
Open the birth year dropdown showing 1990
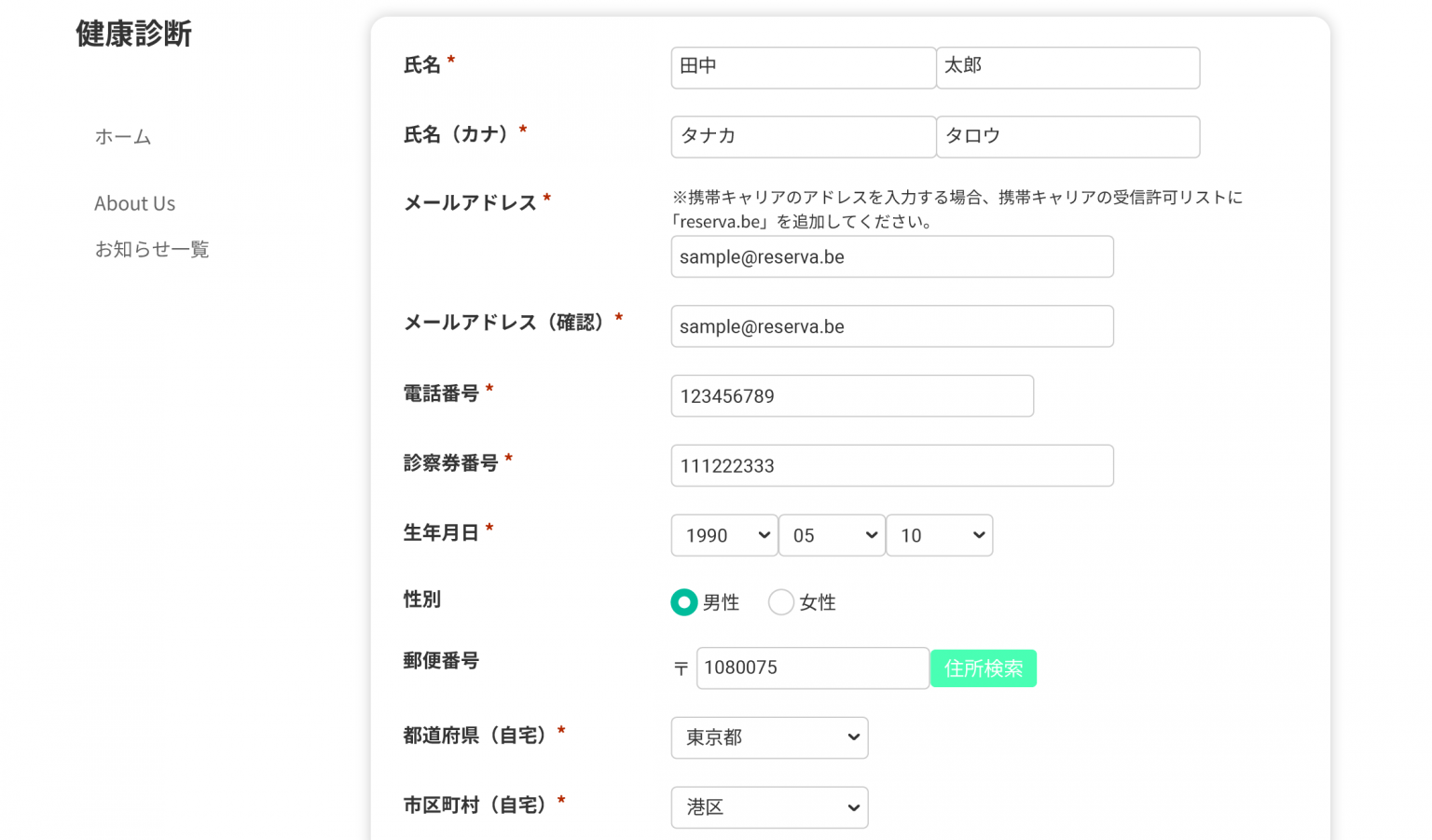(x=724, y=535)
